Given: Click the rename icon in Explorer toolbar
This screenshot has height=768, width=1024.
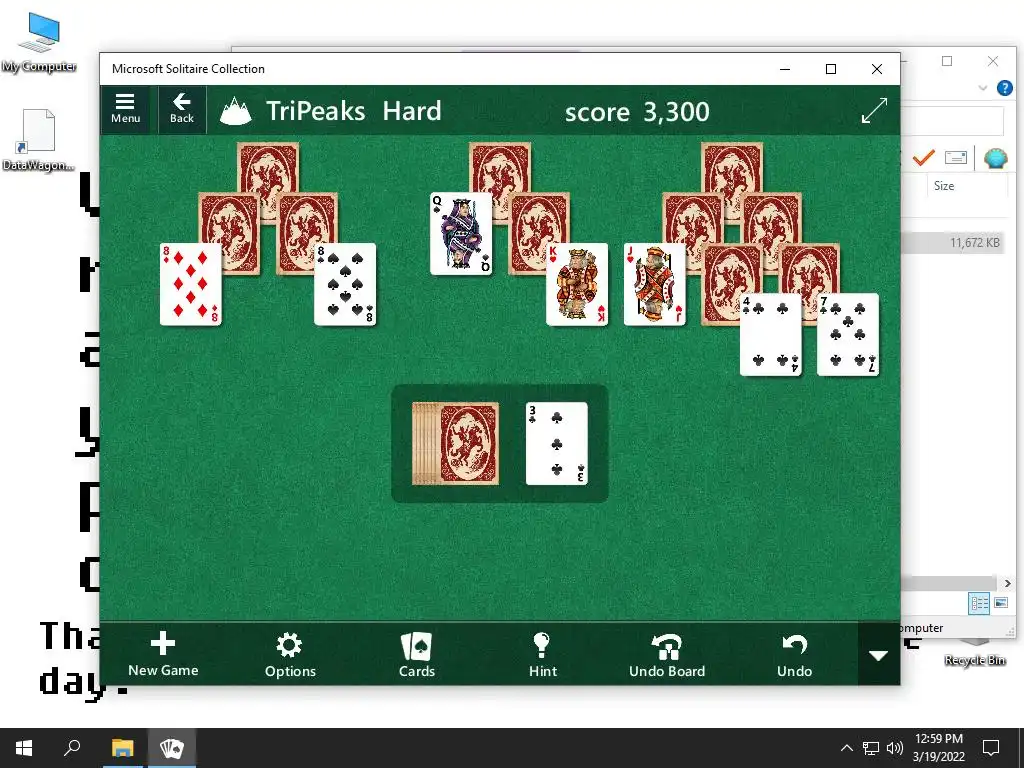Looking at the screenshot, I should [955, 157].
